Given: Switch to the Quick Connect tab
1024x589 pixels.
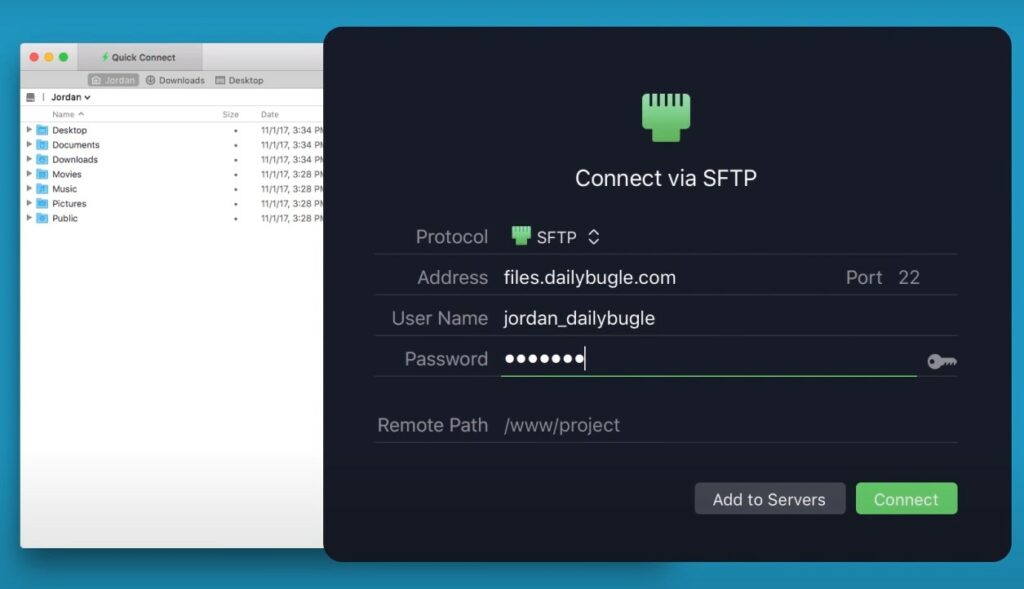Looking at the screenshot, I should [x=140, y=57].
